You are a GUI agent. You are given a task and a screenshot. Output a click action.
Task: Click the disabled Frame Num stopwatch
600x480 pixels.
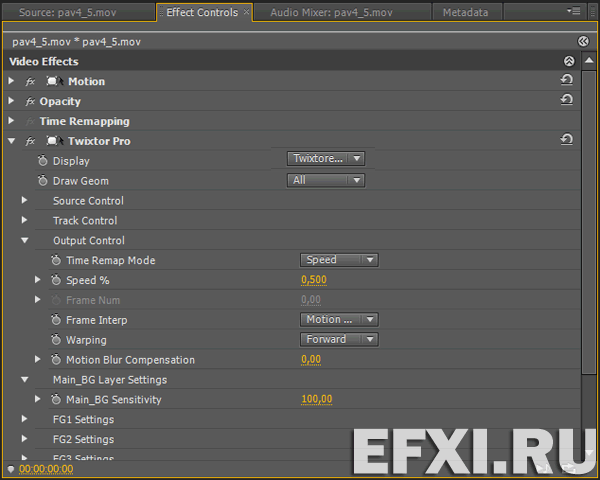click(x=56, y=300)
